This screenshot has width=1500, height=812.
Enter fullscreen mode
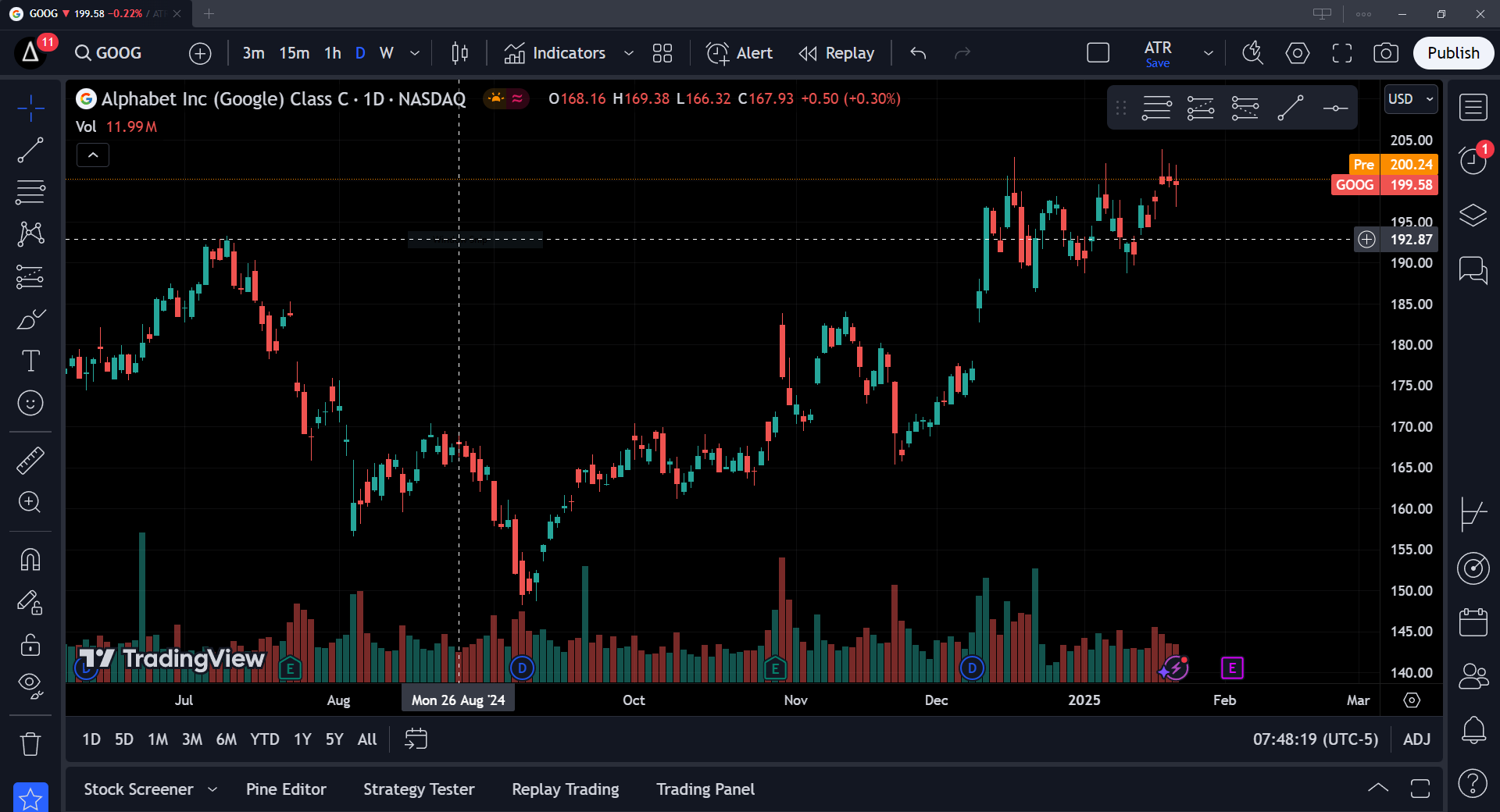click(1342, 53)
